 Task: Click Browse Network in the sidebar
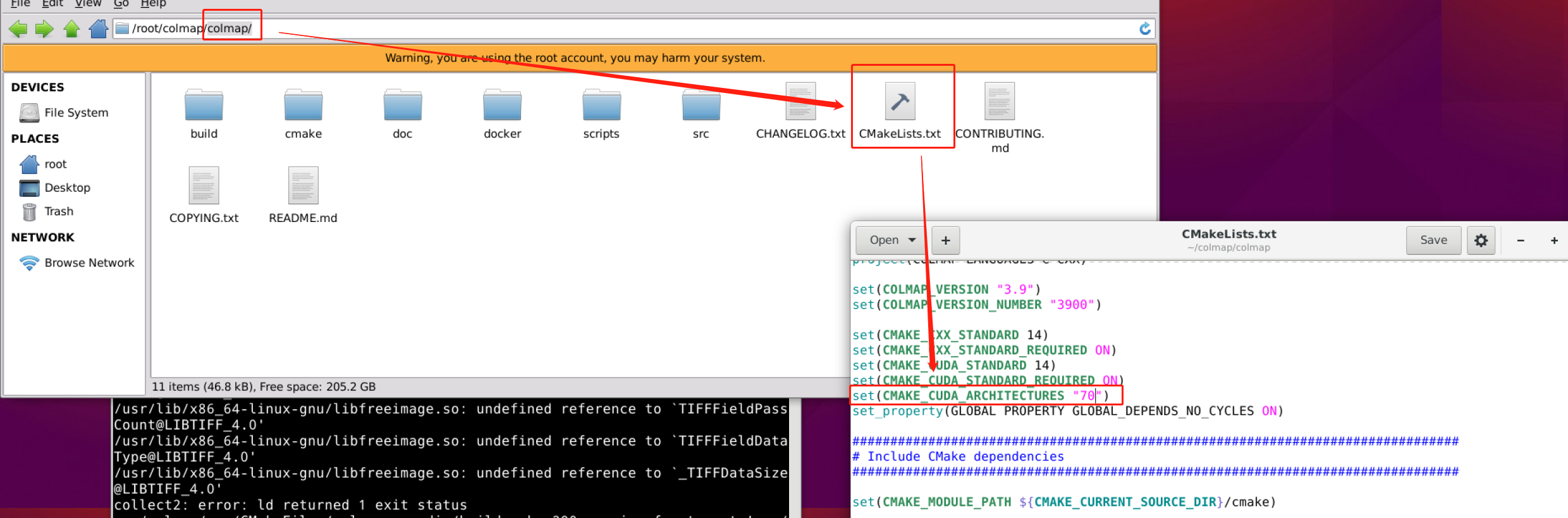77,262
